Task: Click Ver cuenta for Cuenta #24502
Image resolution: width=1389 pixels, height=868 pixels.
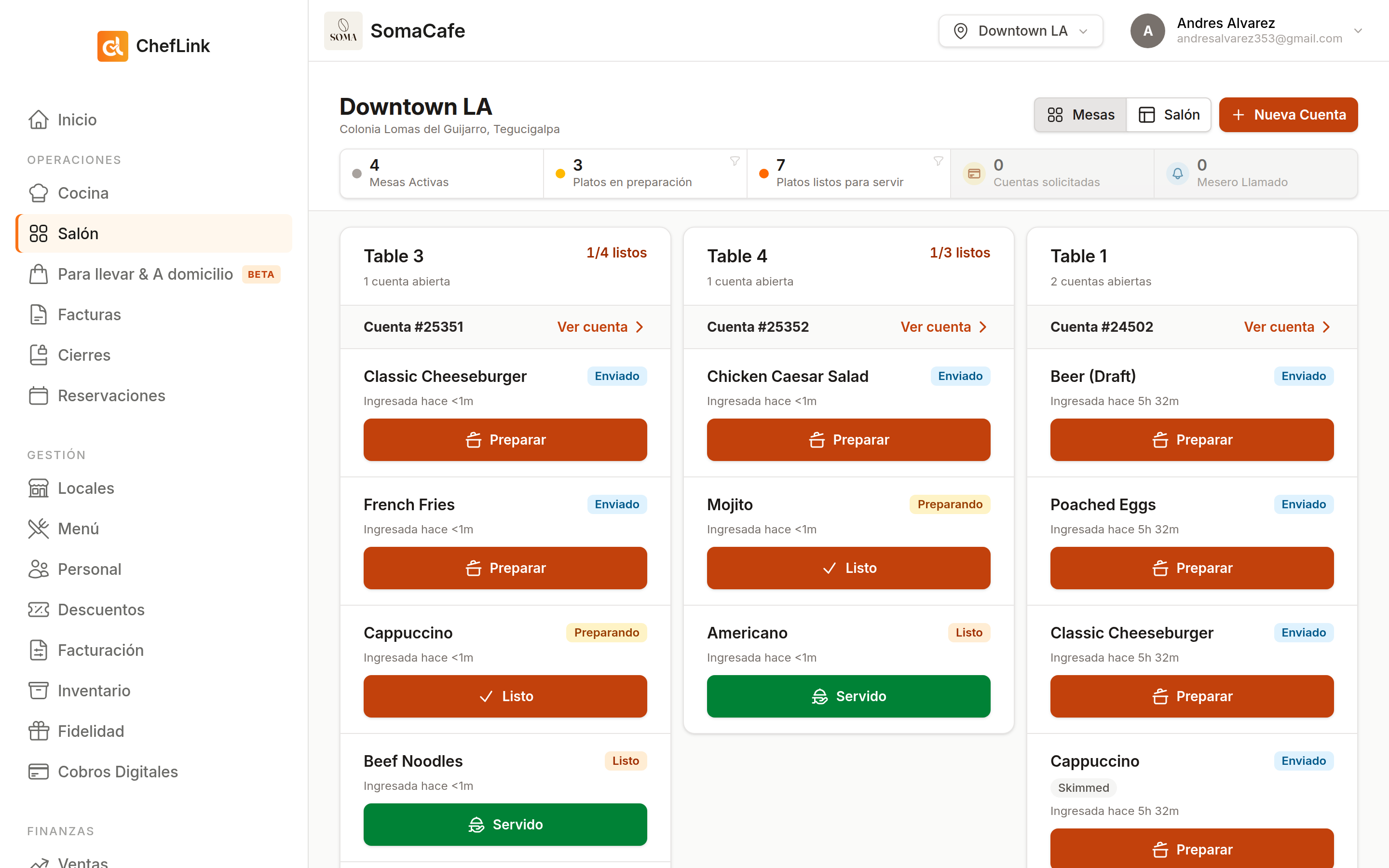Action: (x=1287, y=326)
